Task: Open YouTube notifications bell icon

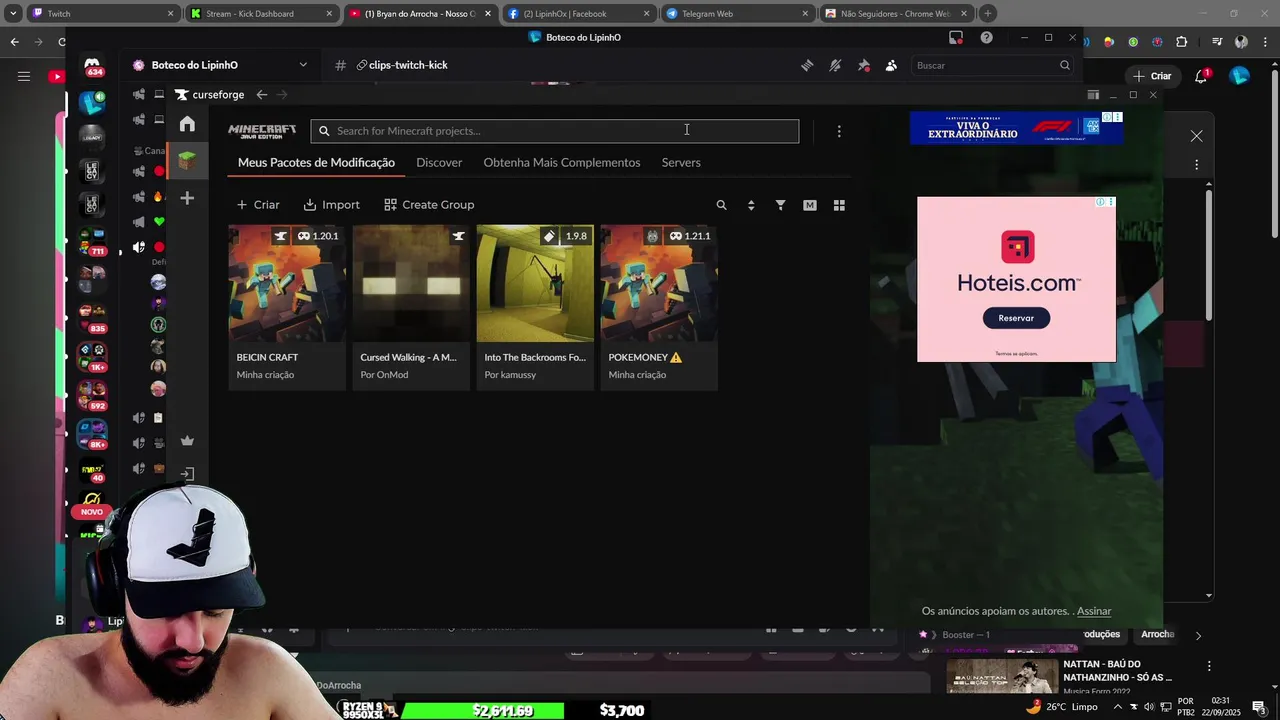Action: point(1202,76)
